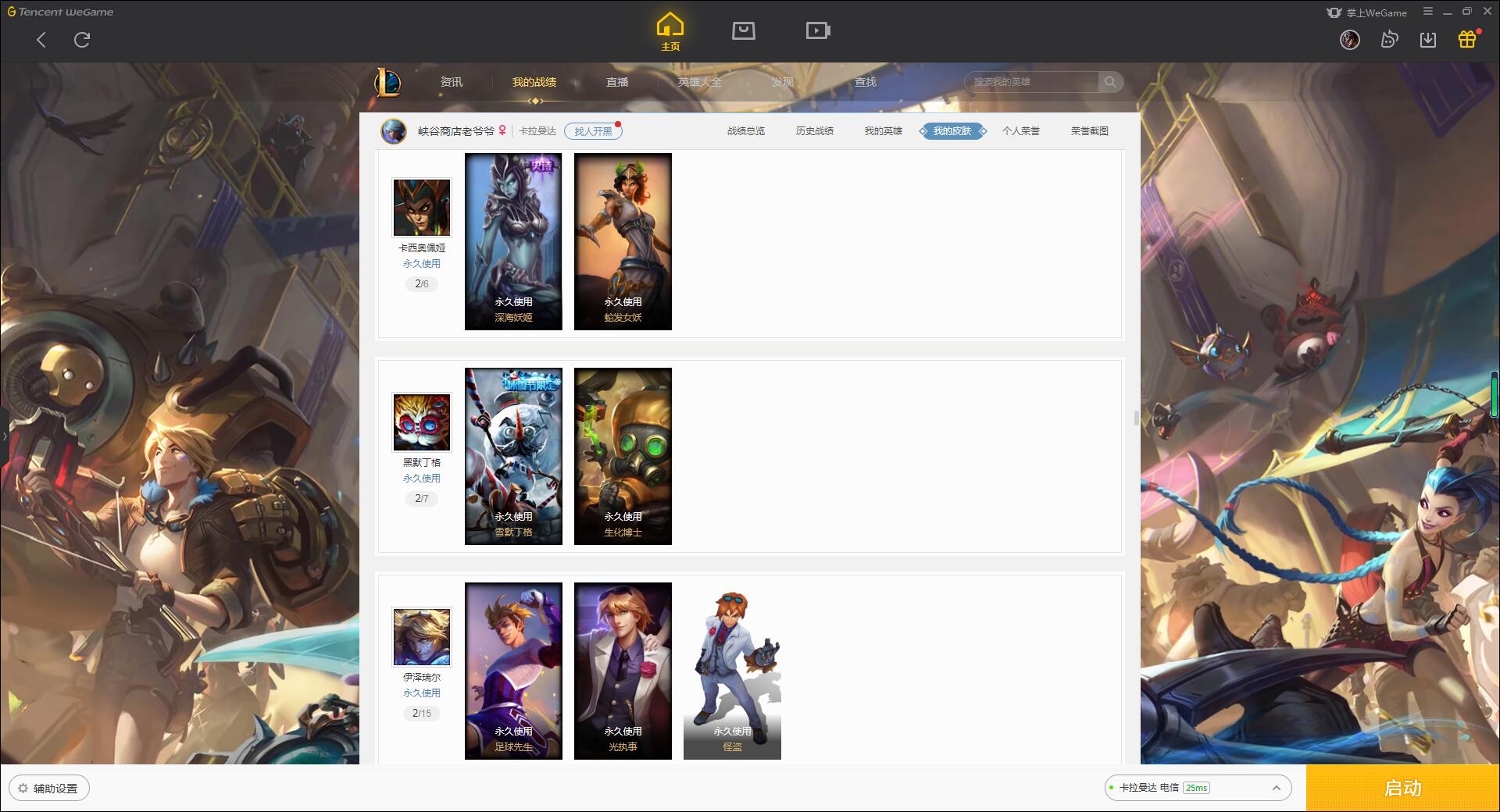Click the 卡西奥佩娅 champion portrait
This screenshot has height=812, width=1500.
[x=422, y=208]
